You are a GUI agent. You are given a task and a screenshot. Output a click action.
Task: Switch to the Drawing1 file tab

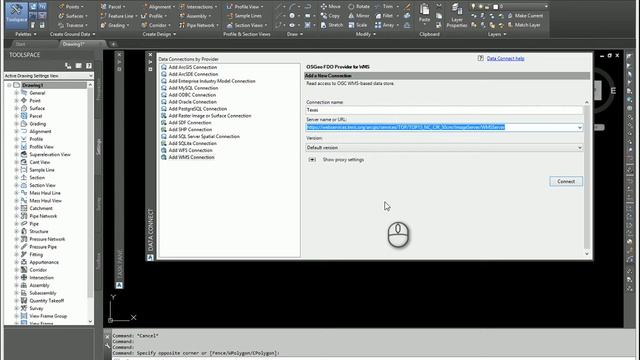[x=74, y=44]
